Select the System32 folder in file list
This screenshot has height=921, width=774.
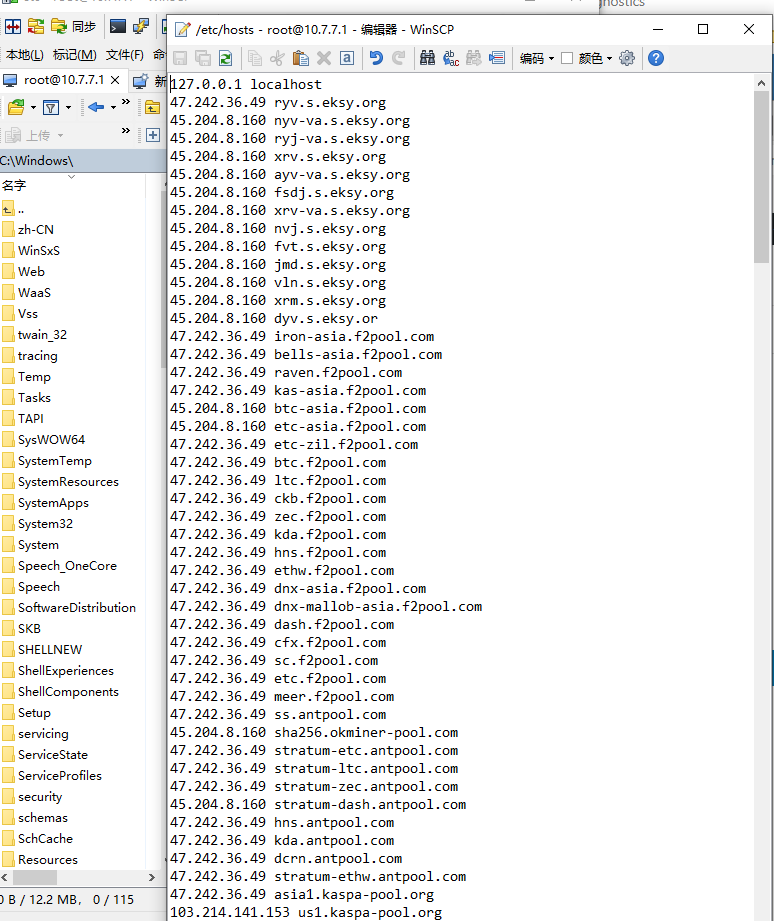pos(45,524)
